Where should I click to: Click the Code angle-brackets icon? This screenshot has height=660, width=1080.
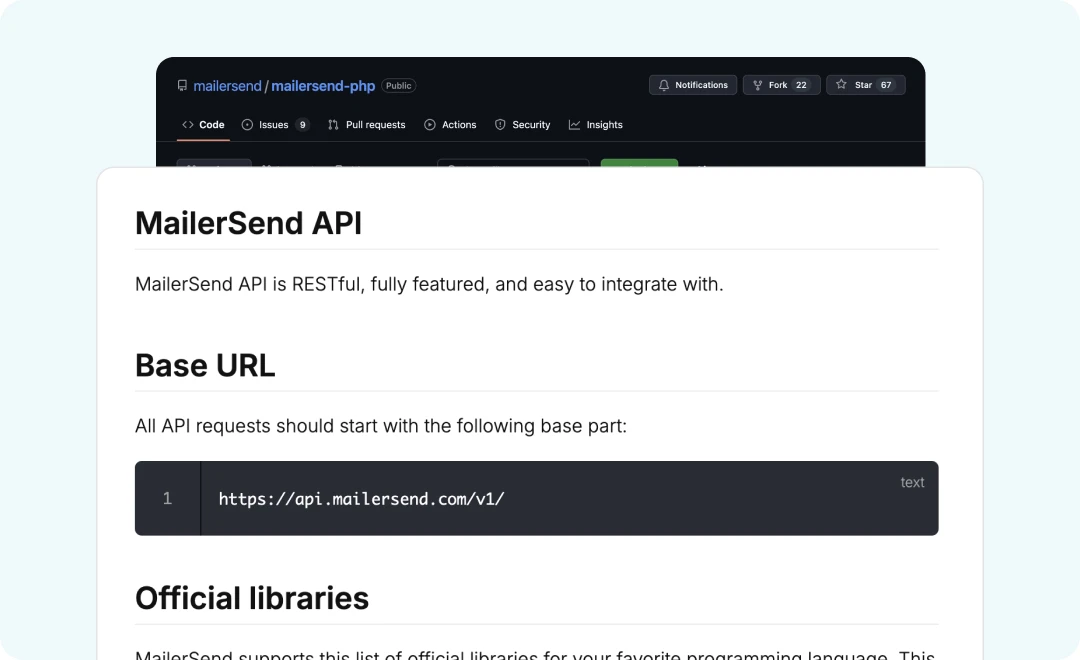187,125
